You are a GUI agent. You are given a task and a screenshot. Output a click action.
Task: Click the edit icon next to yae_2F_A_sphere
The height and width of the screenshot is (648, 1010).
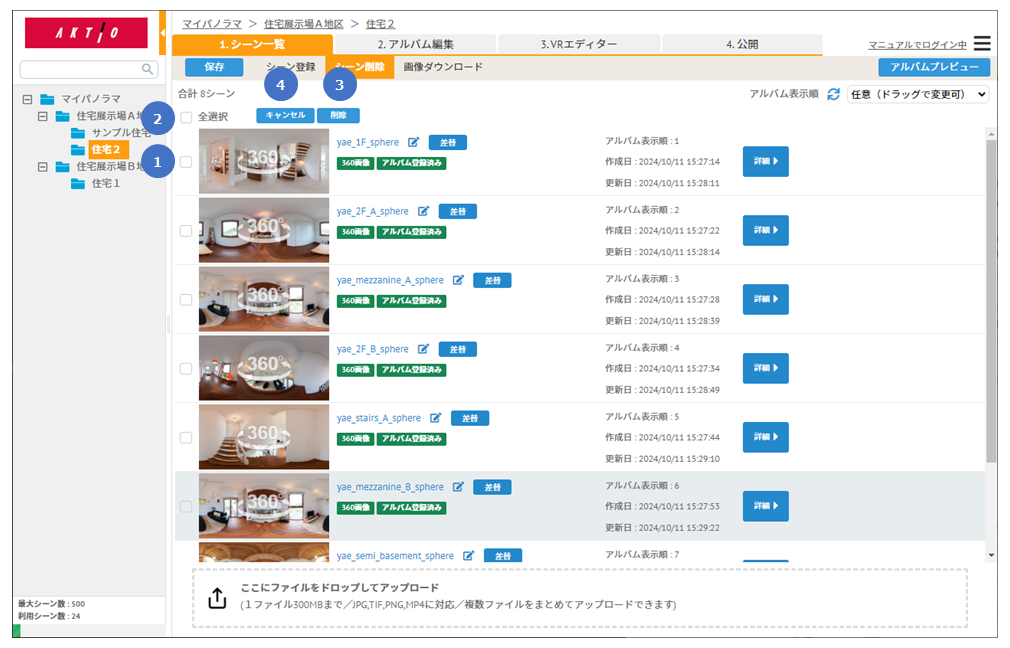coord(423,211)
